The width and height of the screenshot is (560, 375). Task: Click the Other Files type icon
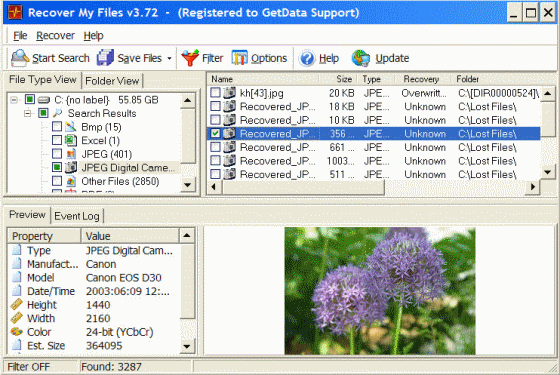(71, 181)
